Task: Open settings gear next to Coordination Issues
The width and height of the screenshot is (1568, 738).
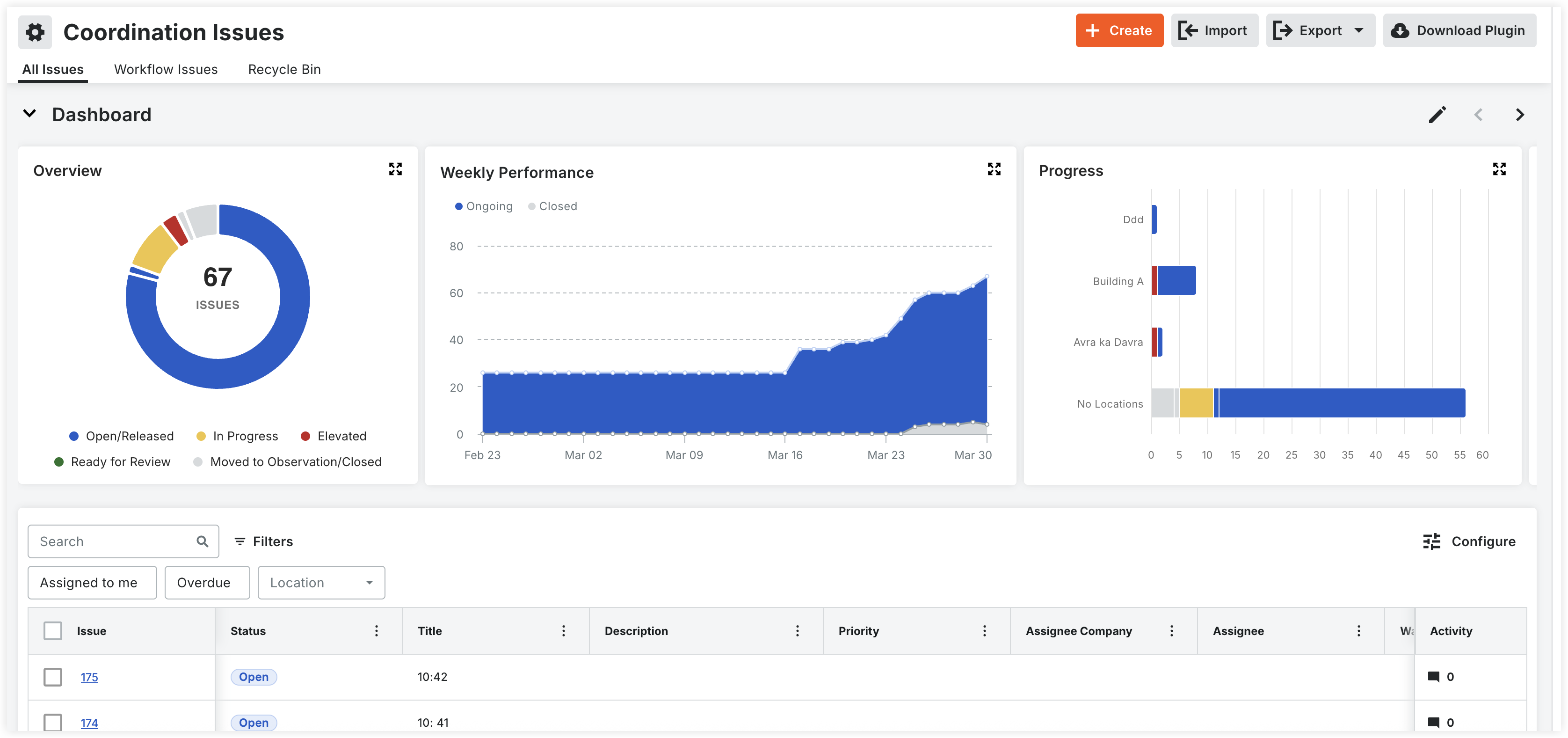Action: coord(35,32)
